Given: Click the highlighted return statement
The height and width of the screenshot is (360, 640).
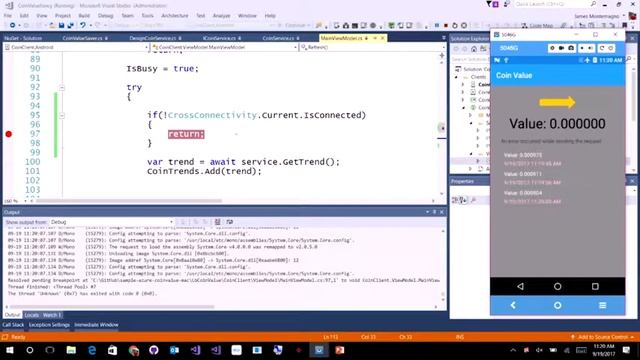Looking at the screenshot, I should pos(186,134).
